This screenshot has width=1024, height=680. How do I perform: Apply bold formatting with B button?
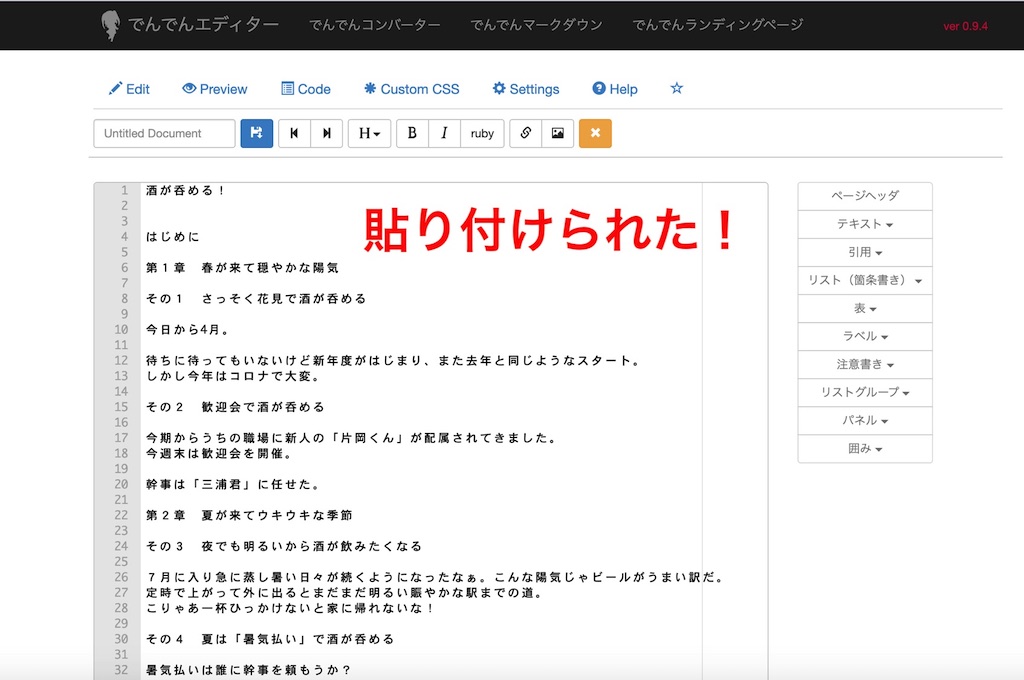(412, 133)
